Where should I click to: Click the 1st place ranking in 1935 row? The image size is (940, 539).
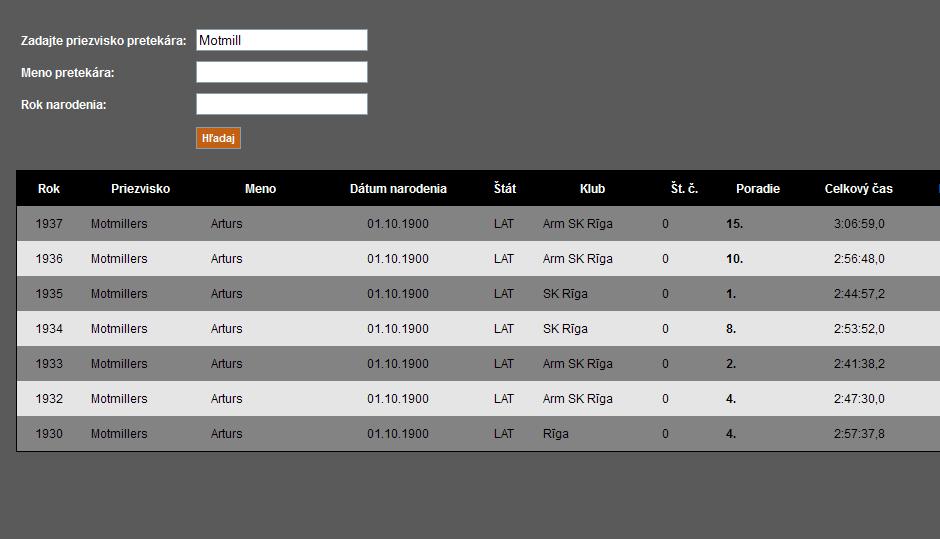tap(731, 294)
